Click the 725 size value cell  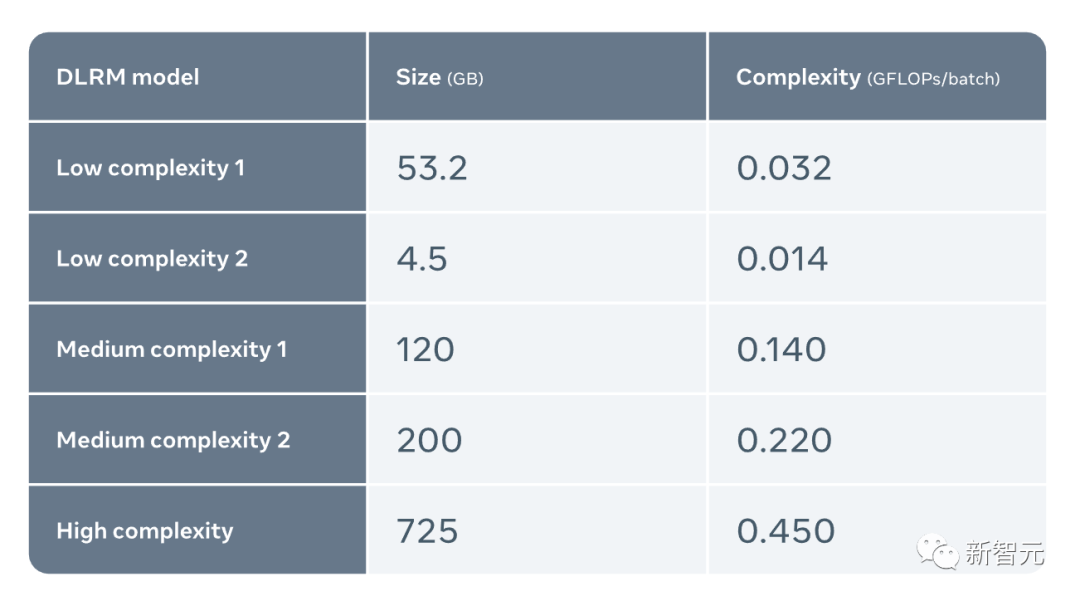[x=537, y=530]
